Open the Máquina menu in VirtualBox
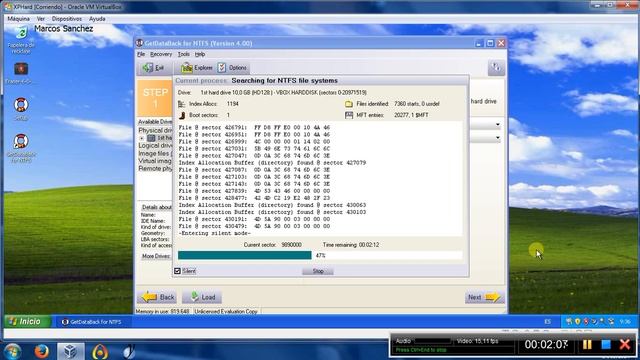Screen dimensions: 640x360 (18, 19)
